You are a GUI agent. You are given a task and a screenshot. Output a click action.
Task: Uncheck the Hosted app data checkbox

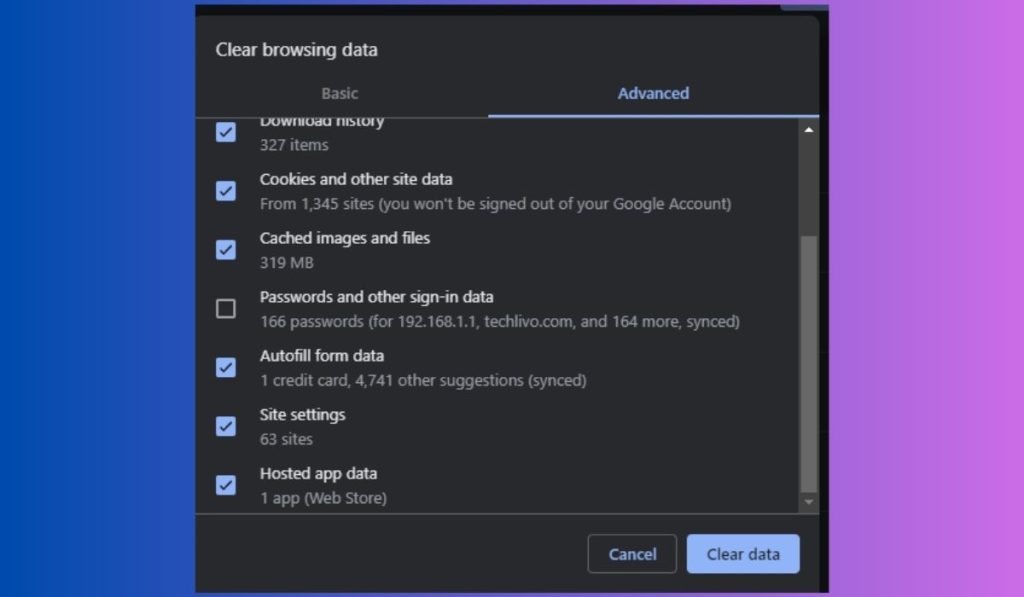pyautogui.click(x=226, y=485)
